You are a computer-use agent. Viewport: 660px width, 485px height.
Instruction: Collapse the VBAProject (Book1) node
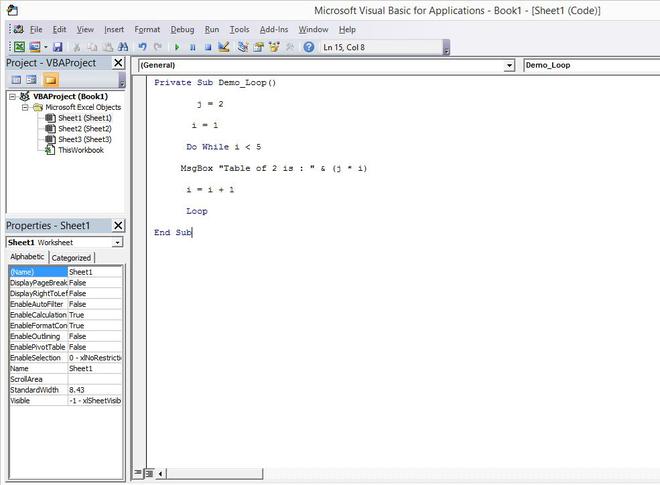(x=12, y=96)
